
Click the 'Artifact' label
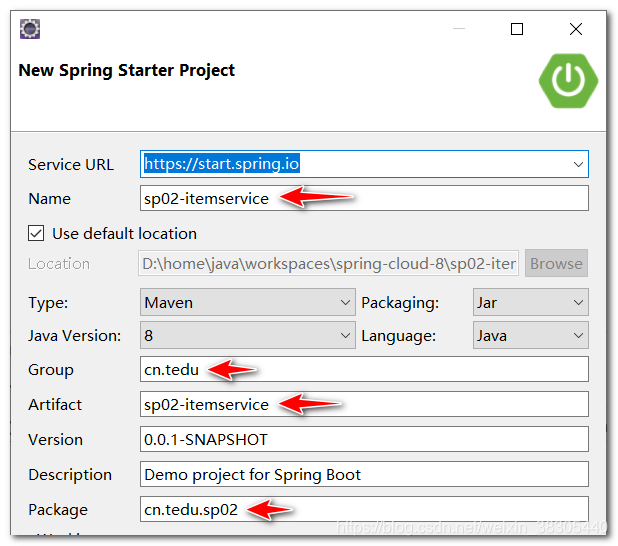tap(55, 405)
